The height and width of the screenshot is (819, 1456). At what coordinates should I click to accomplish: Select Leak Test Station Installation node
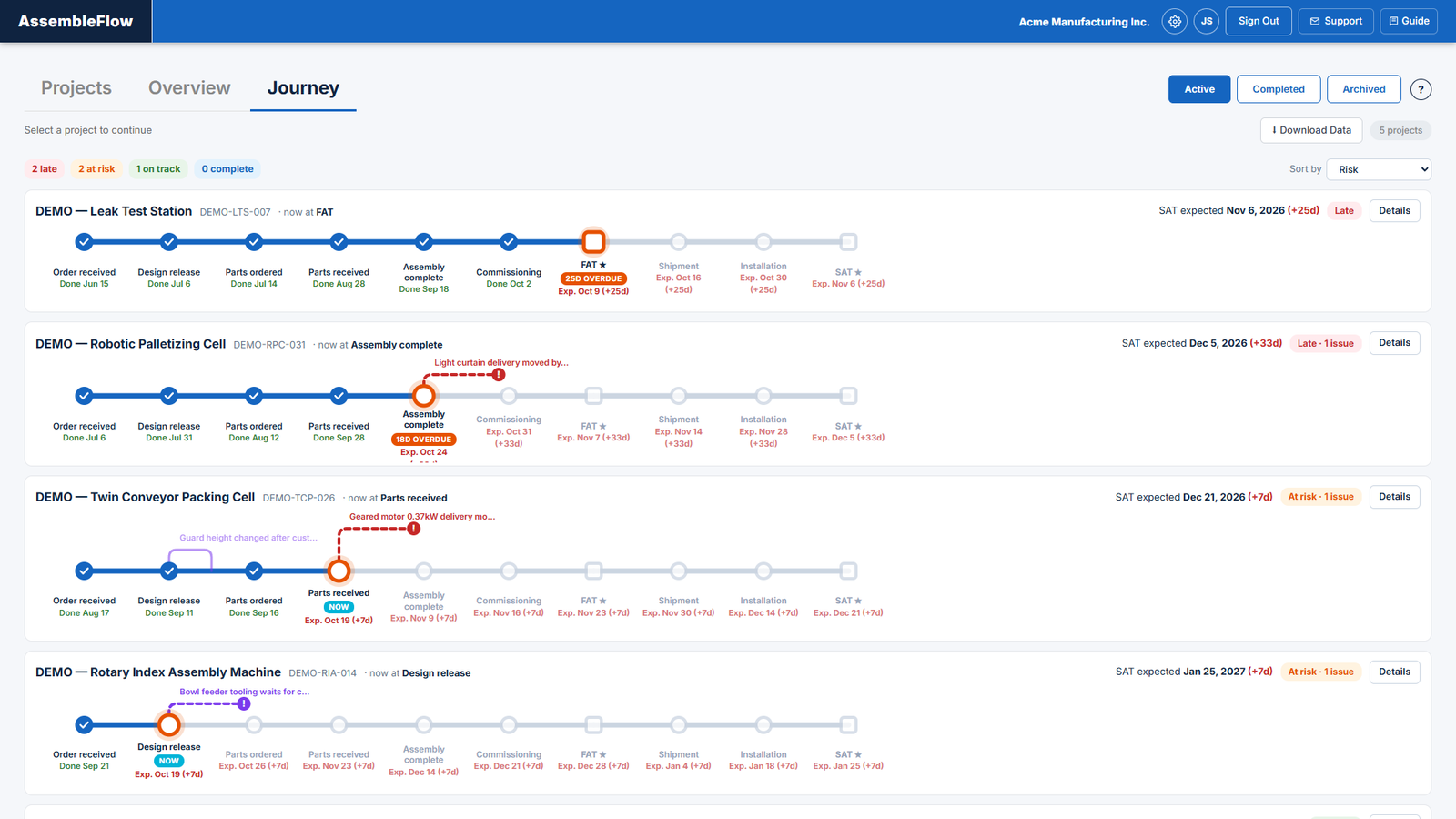pyautogui.click(x=763, y=242)
